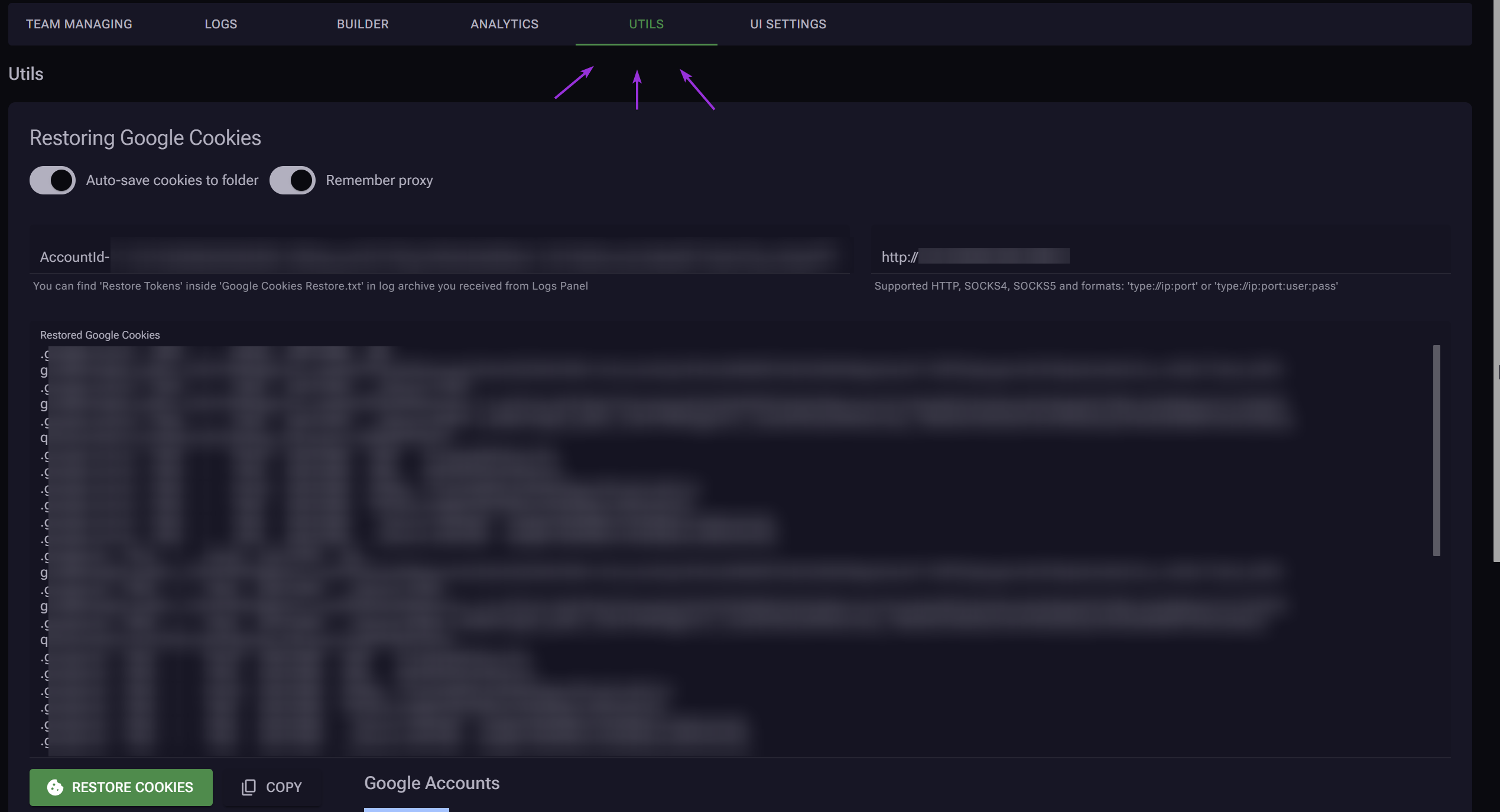Click the 'Remember proxy' label text

click(x=379, y=180)
